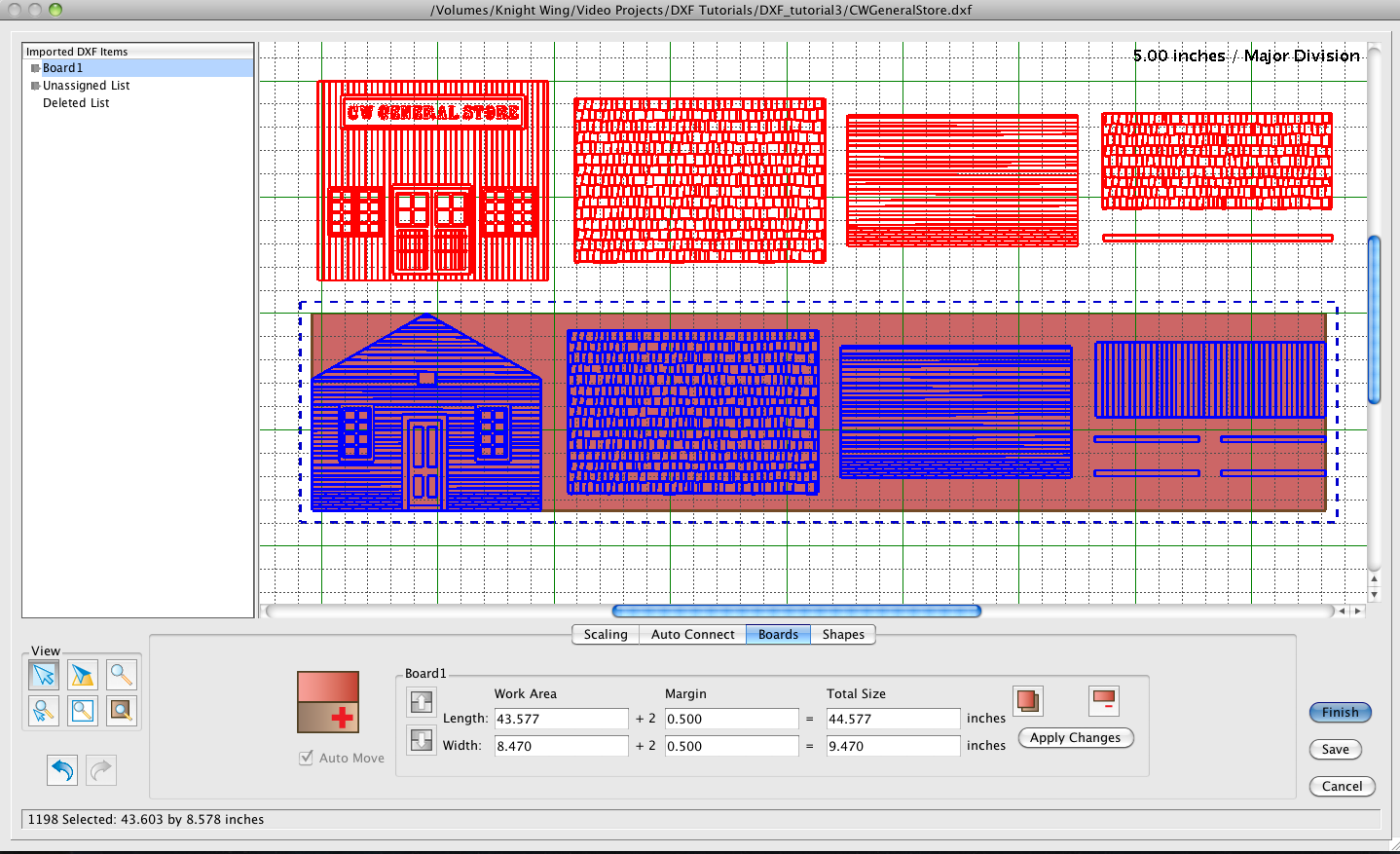Image resolution: width=1400 pixels, height=854 pixels.
Task: Click the Cancel button
Action: pyautogui.click(x=1343, y=786)
